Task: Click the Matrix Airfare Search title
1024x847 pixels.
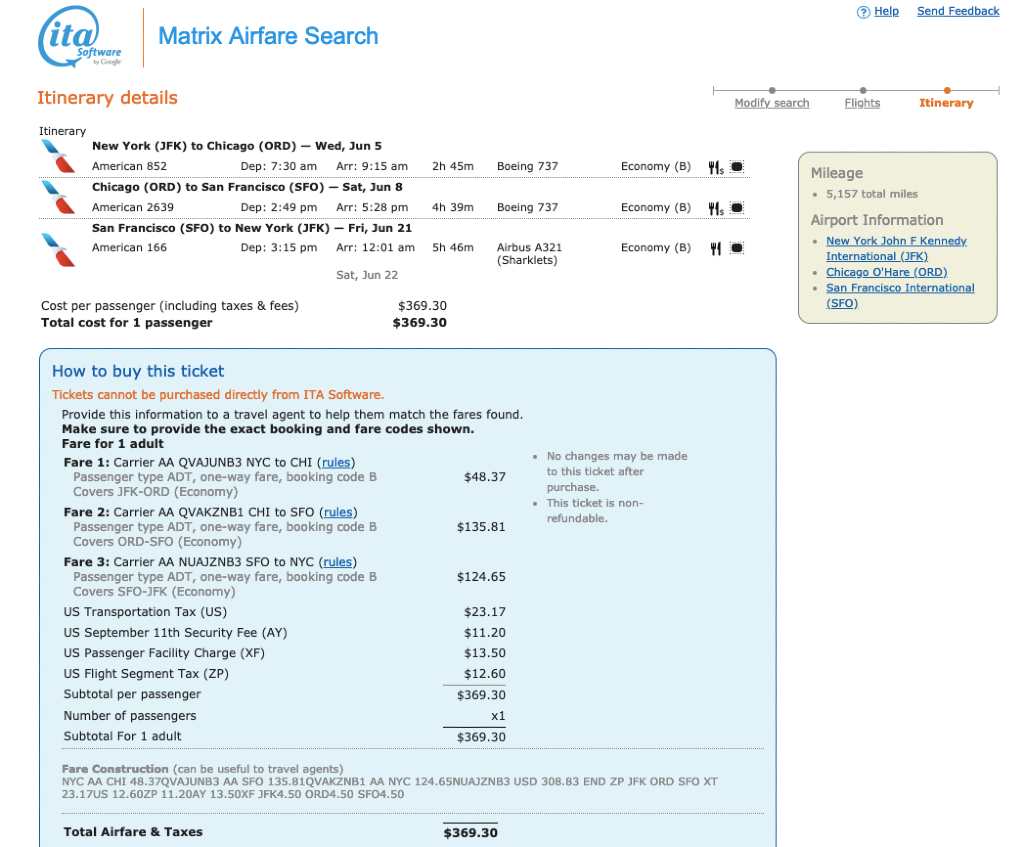Action: click(x=268, y=36)
